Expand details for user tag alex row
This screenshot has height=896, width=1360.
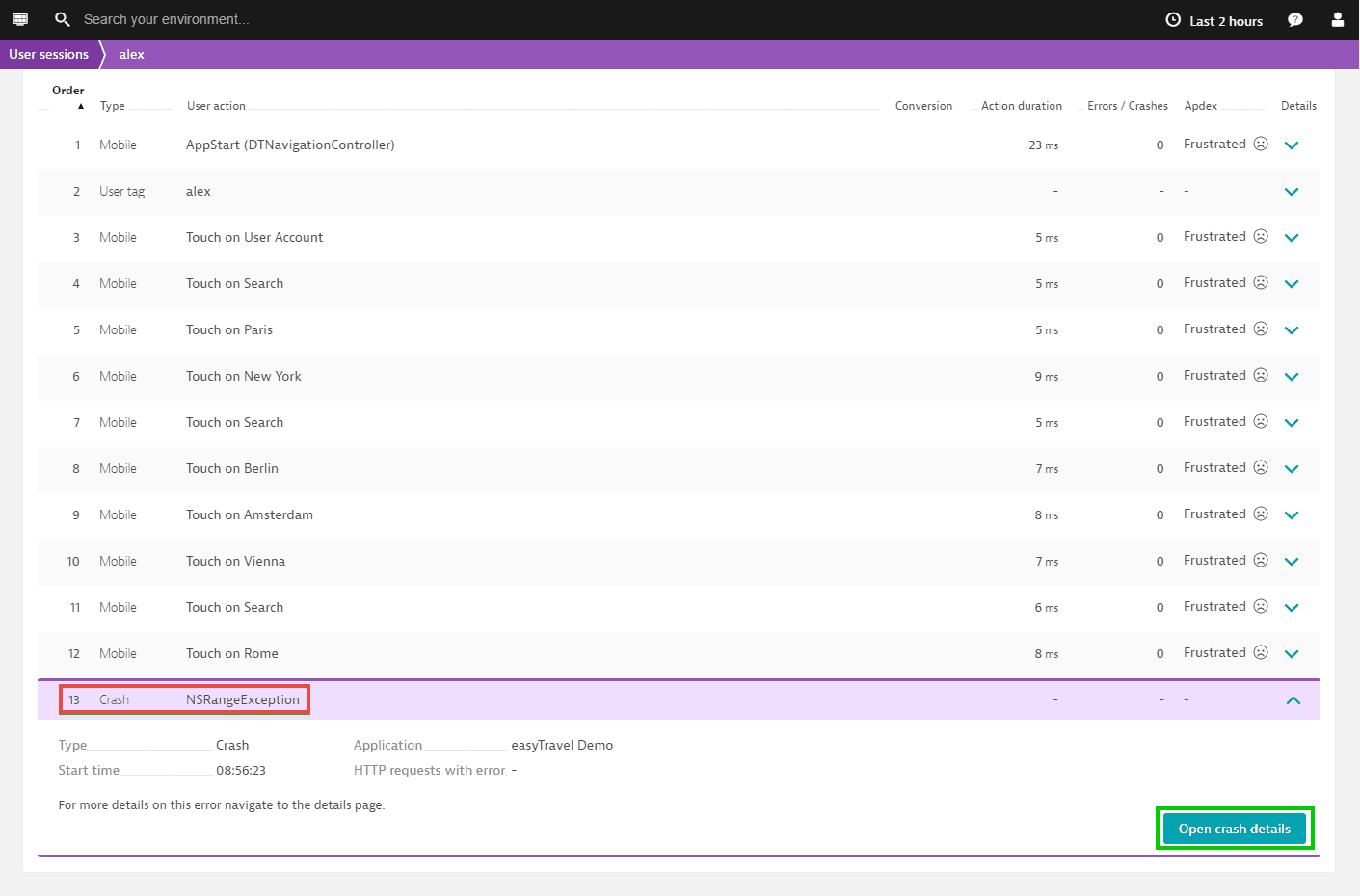click(1293, 192)
